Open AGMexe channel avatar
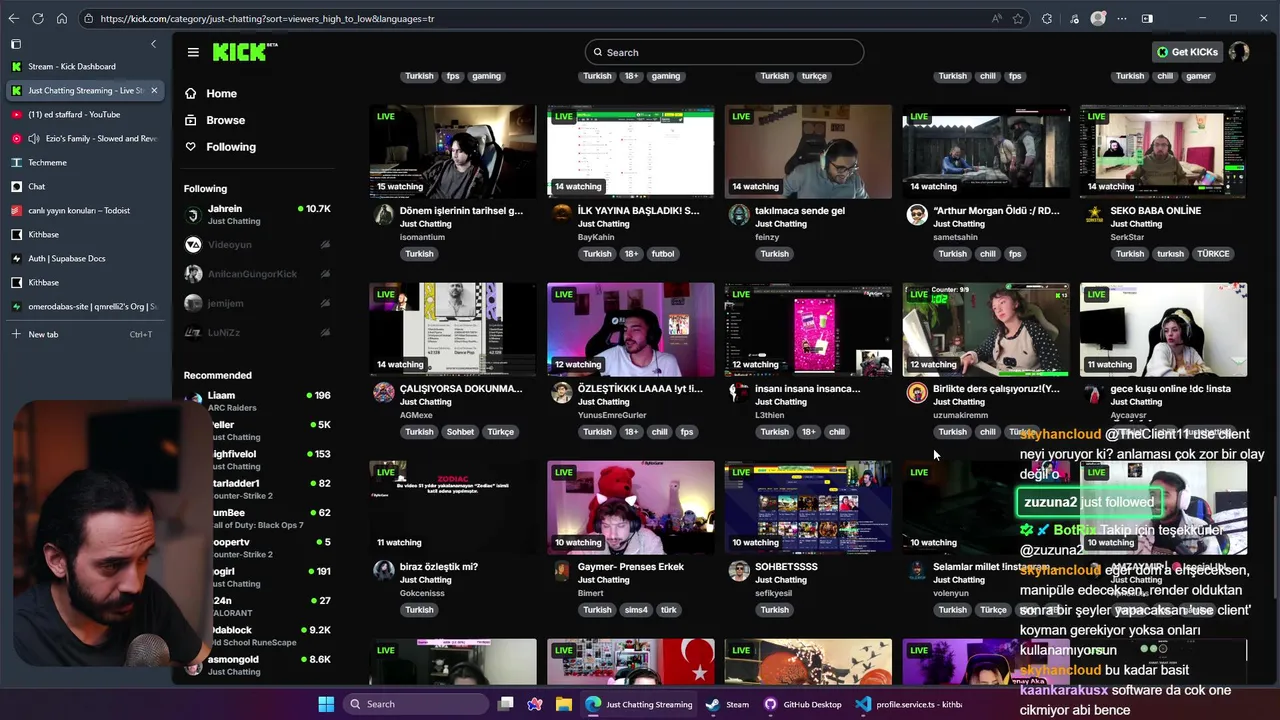 tap(383, 392)
